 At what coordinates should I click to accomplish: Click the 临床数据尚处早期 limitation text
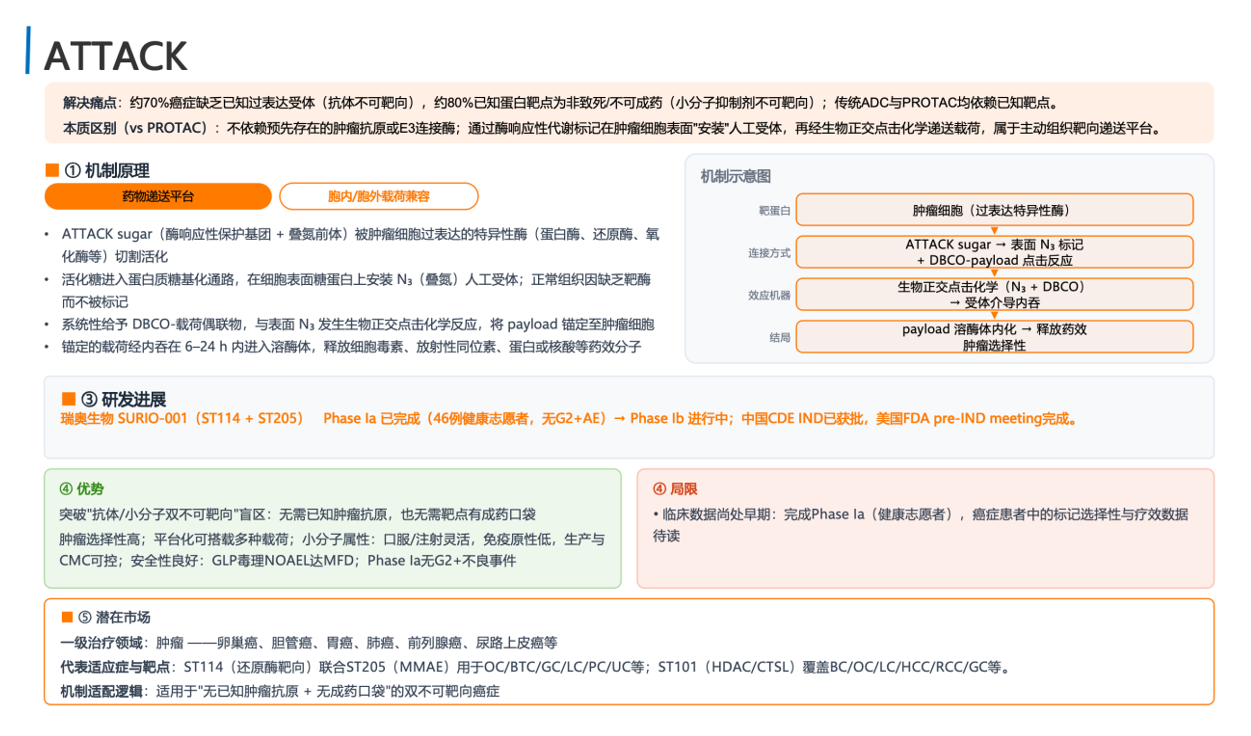[x=921, y=525]
